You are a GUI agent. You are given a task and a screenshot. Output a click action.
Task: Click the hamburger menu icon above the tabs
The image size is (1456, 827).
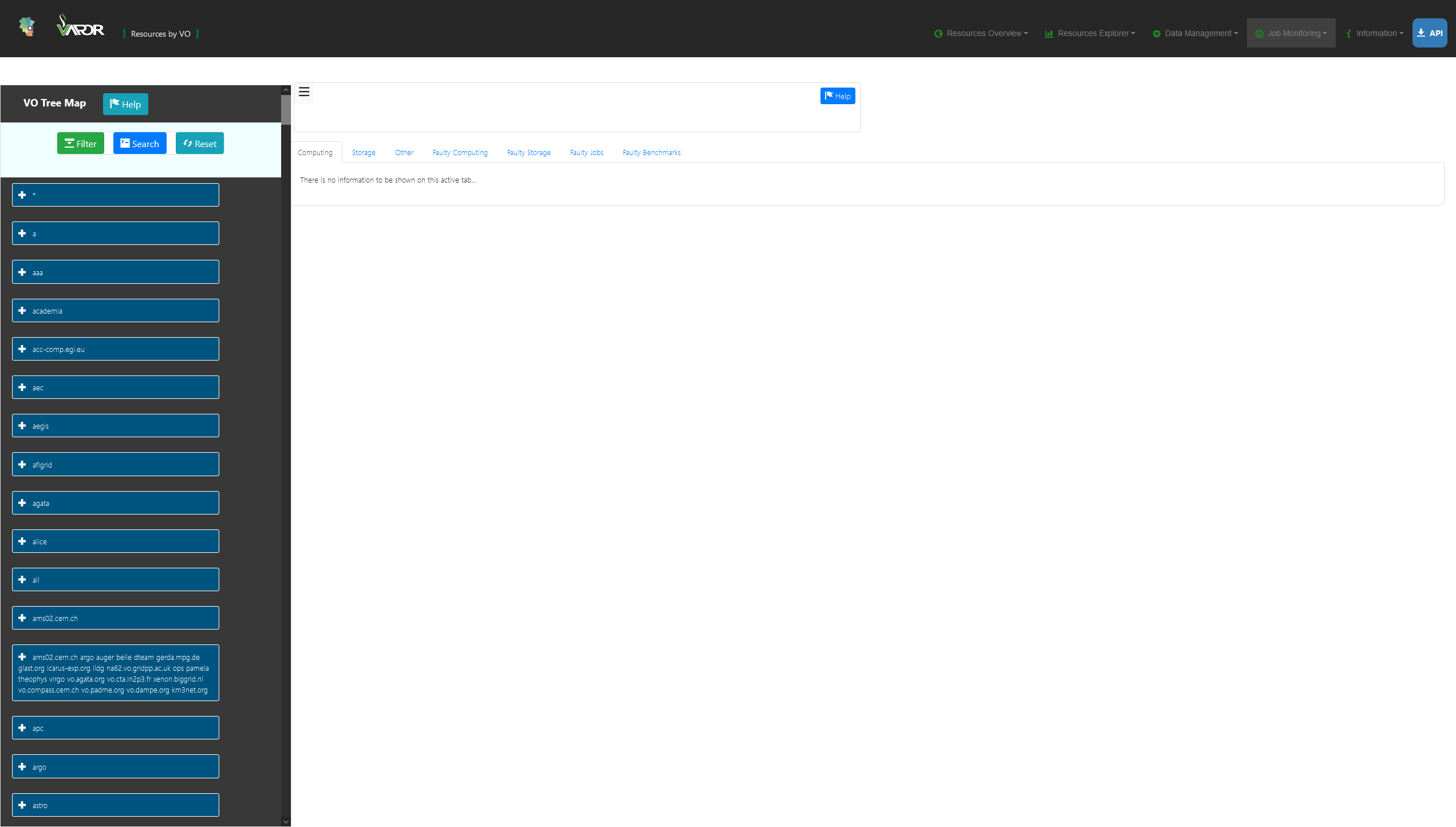point(305,93)
